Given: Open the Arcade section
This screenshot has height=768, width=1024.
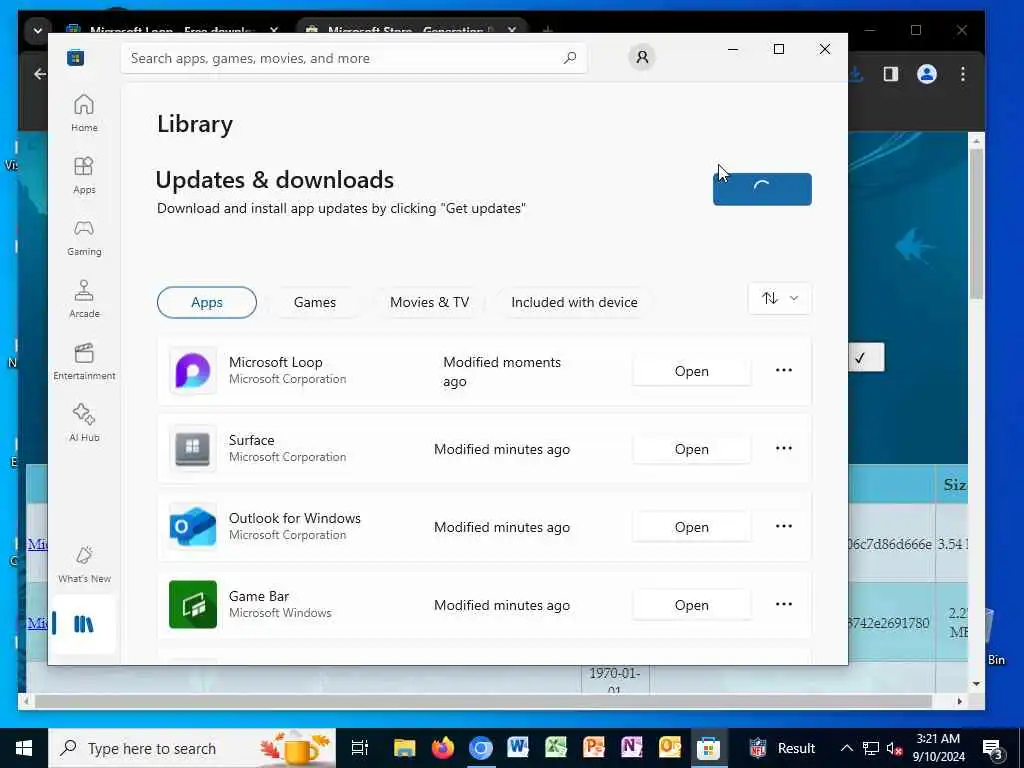Looking at the screenshot, I should coord(84,299).
